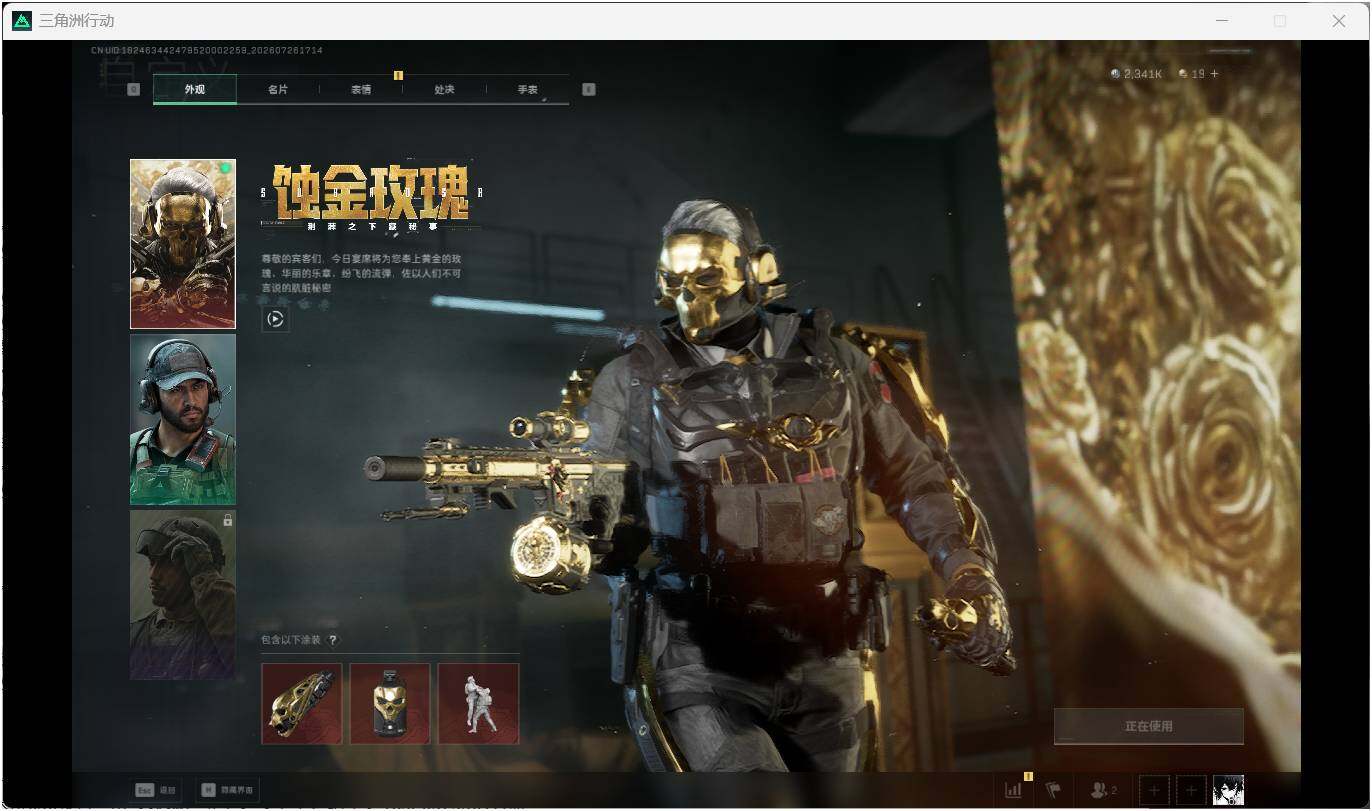Select the bearded operator with cap skin

tap(183, 419)
